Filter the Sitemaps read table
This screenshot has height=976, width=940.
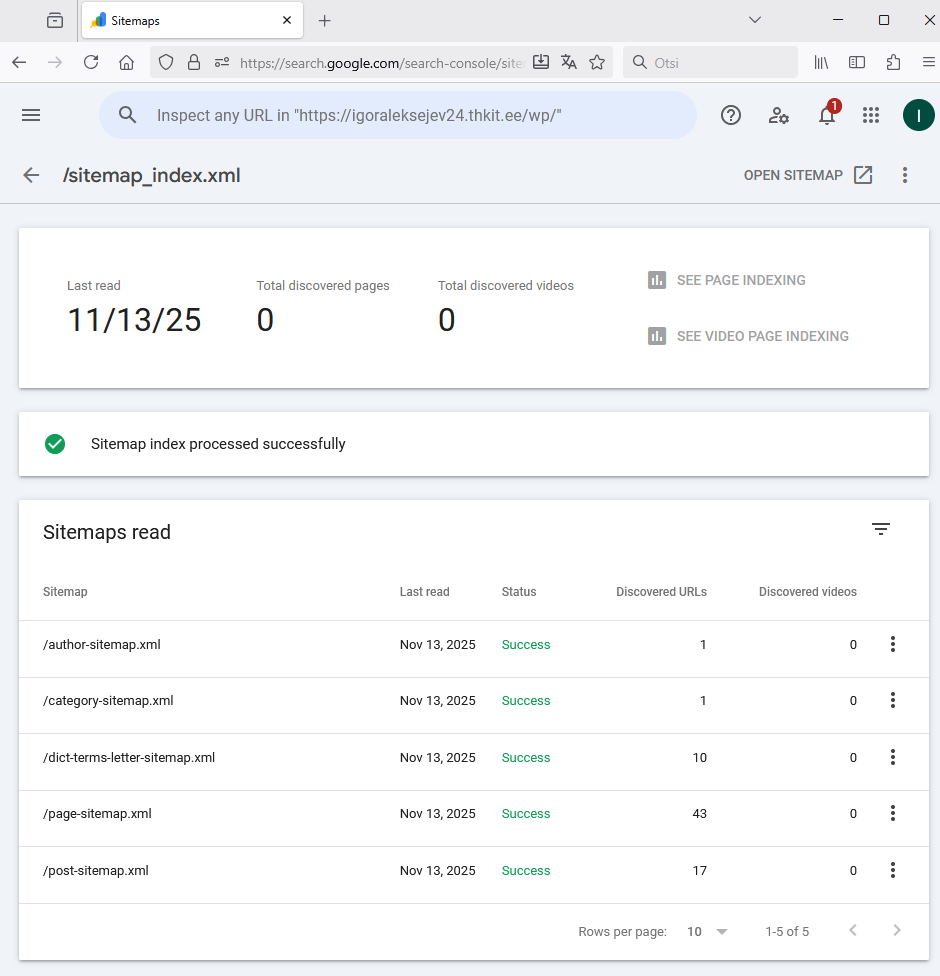pos(881,529)
